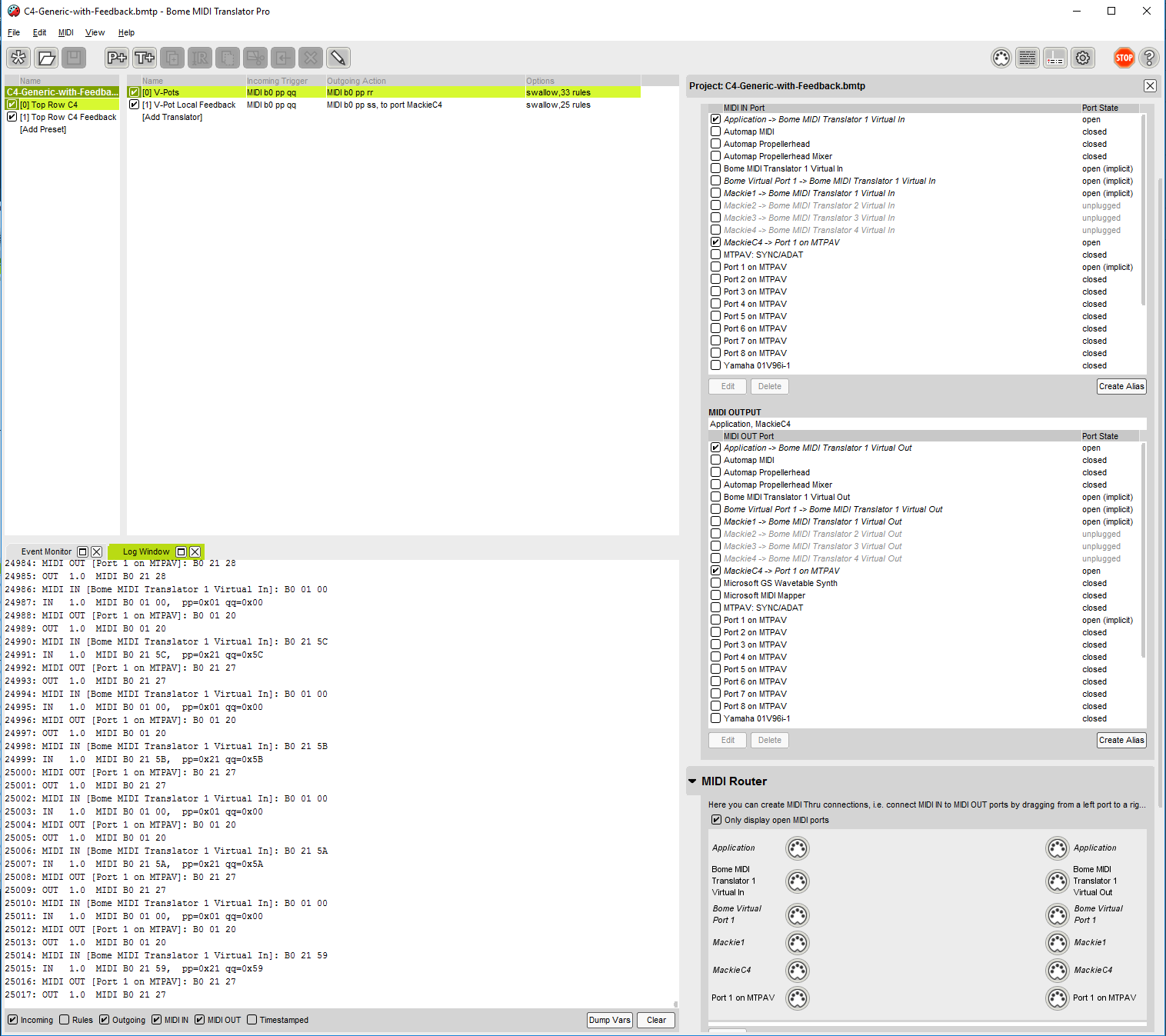Click the Paste toolbar icon
Image resolution: width=1166 pixels, height=1036 pixels.
click(283, 58)
